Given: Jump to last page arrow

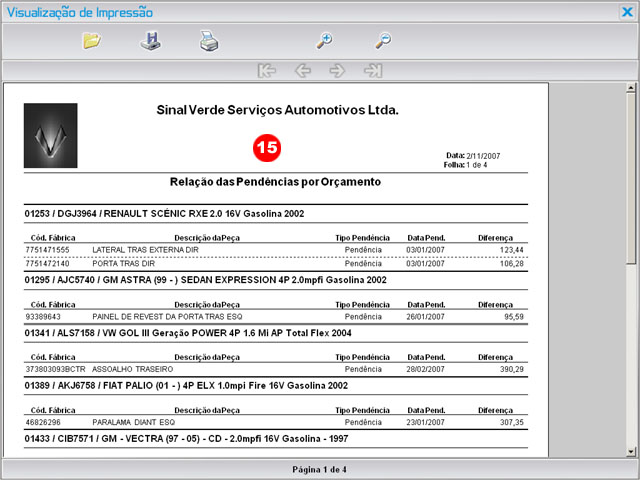Looking at the screenshot, I should (x=373, y=71).
